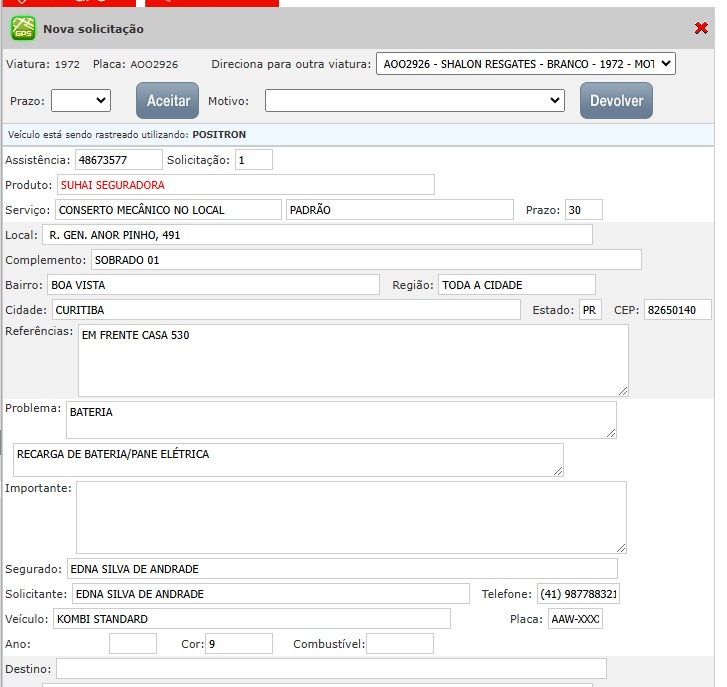Click the green GPS logo icon
The image size is (727, 687).
pyautogui.click(x=23, y=29)
